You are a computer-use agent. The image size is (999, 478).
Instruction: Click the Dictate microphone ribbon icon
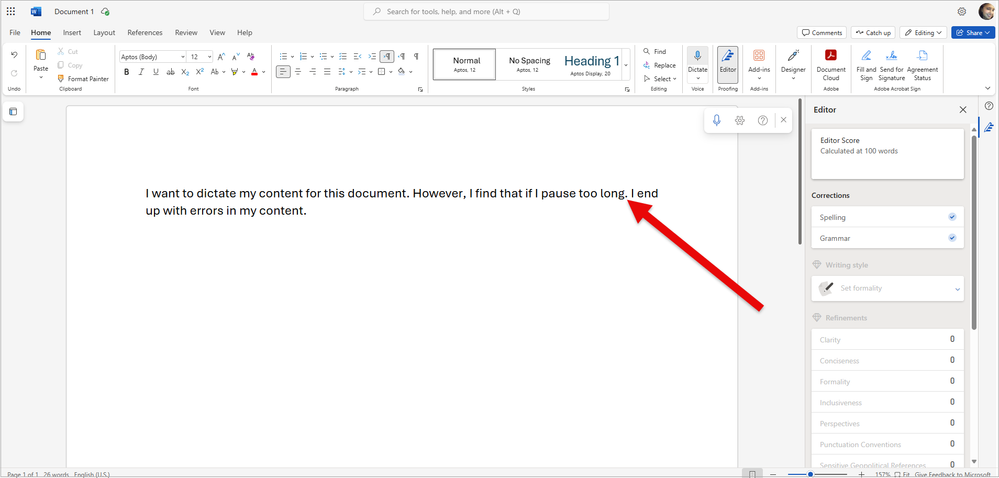(x=698, y=56)
